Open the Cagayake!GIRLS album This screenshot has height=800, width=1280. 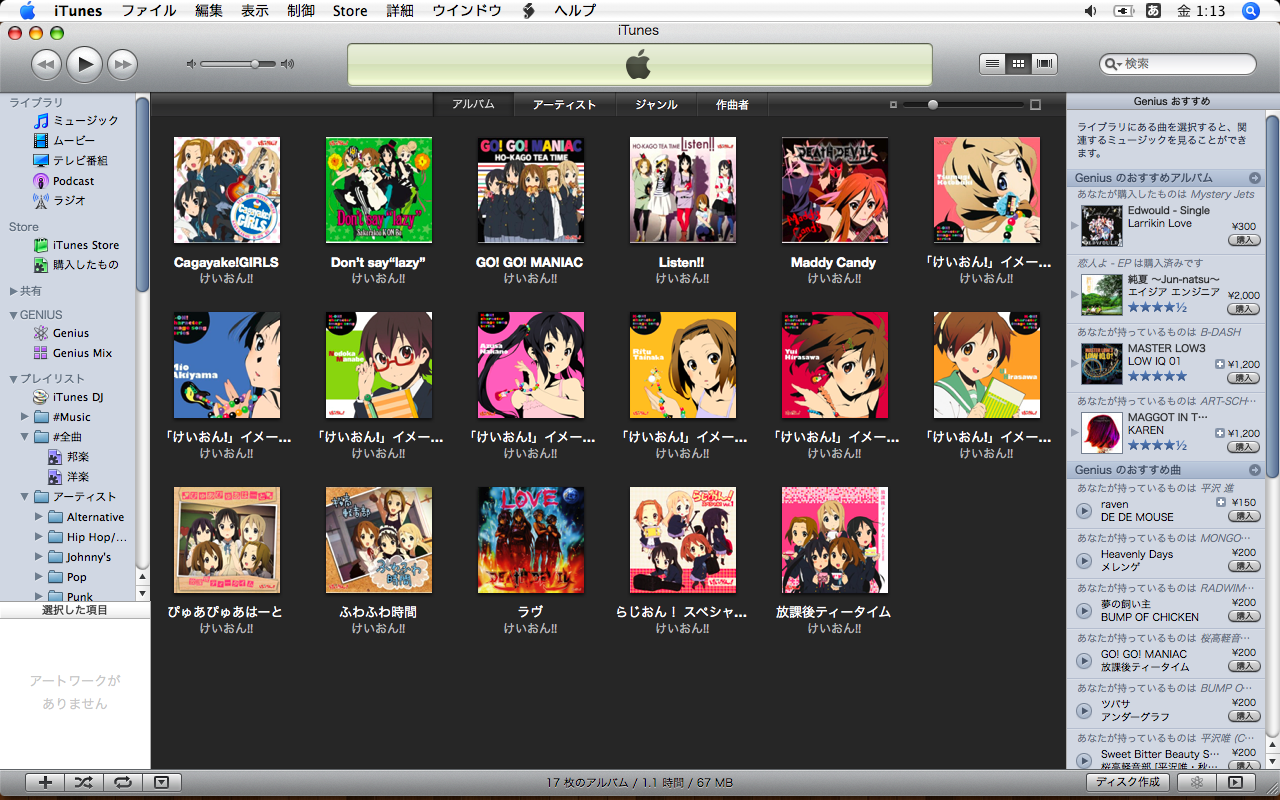tap(226, 190)
